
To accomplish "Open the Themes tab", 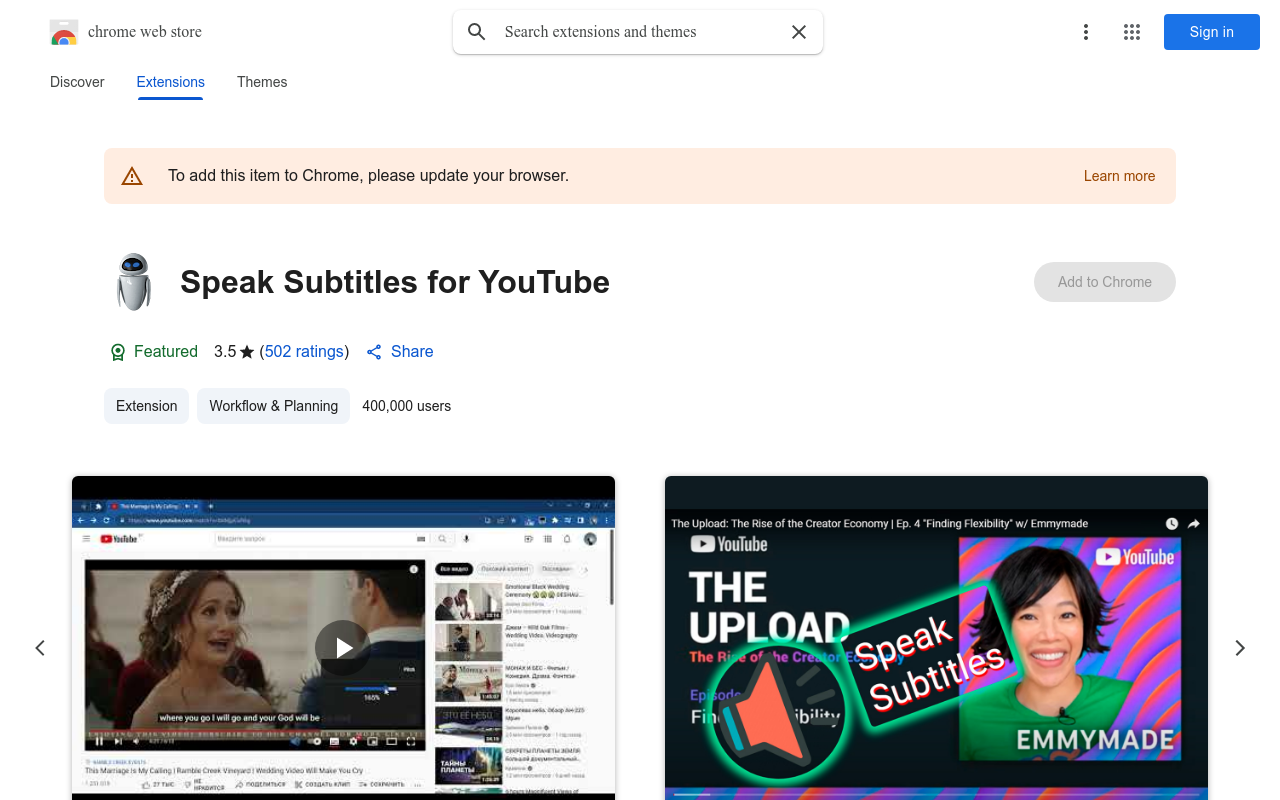I will coord(262,82).
